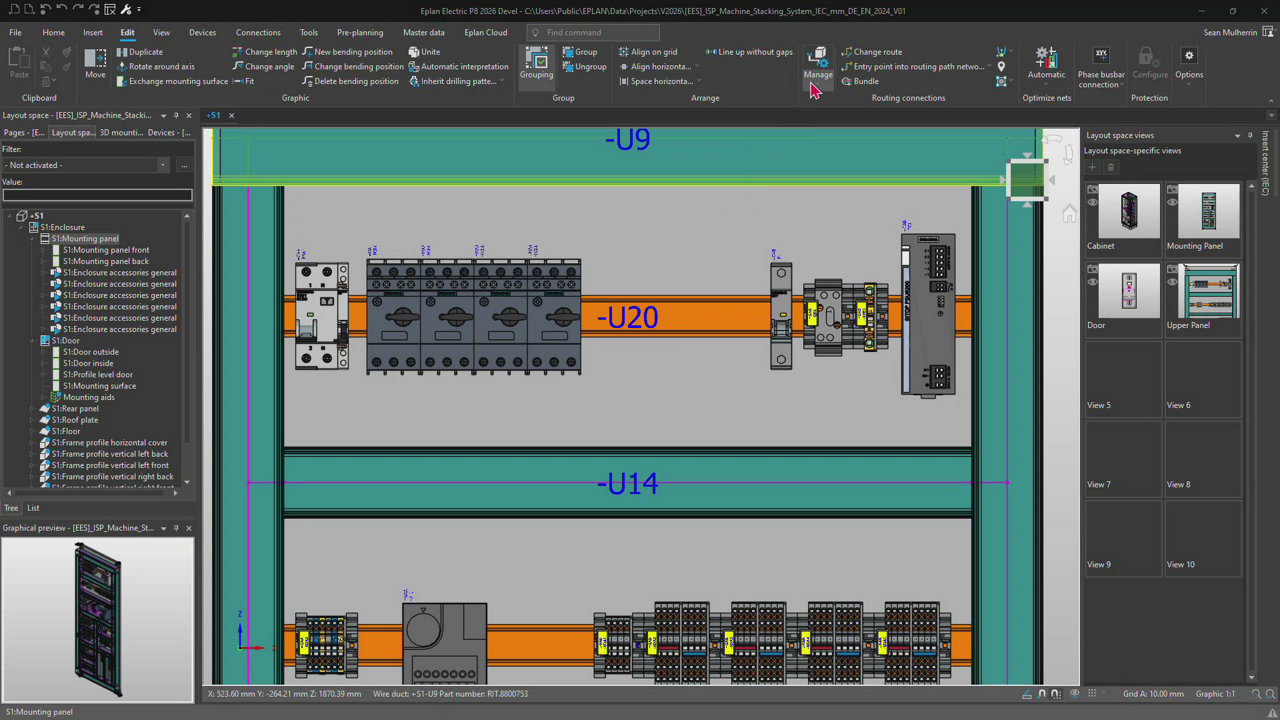Screen dimensions: 1280x720
Task: Open the Pre-planning ribbon tab
Action: (359, 32)
